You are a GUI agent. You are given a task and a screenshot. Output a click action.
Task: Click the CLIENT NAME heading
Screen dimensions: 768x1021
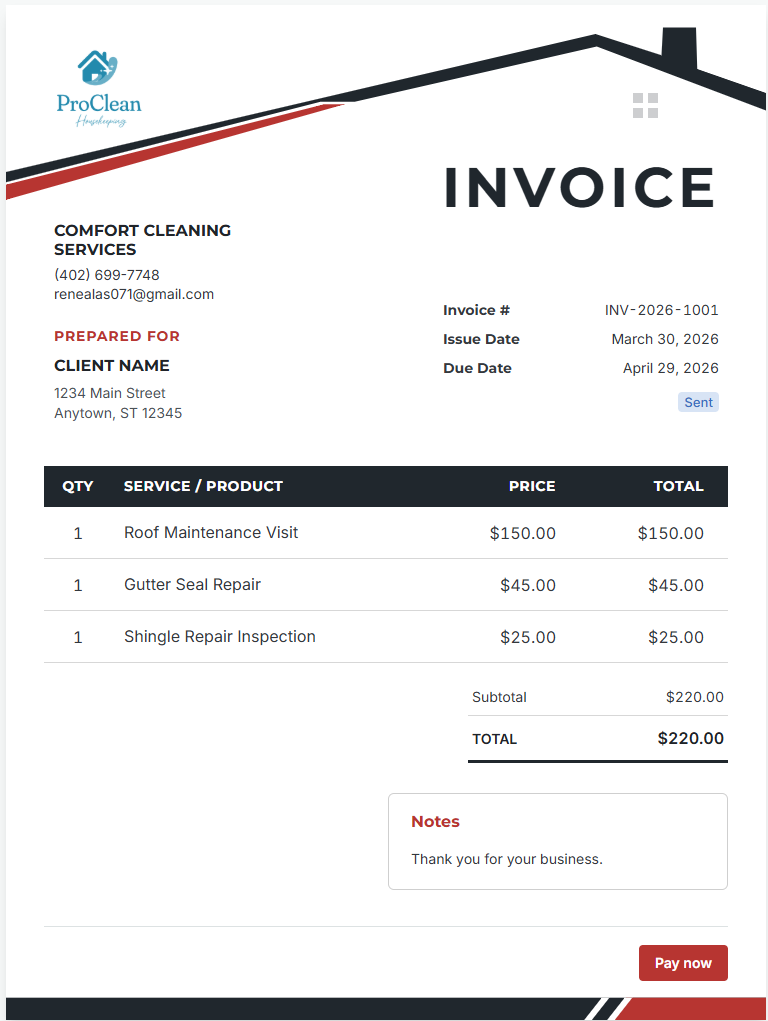pos(112,366)
